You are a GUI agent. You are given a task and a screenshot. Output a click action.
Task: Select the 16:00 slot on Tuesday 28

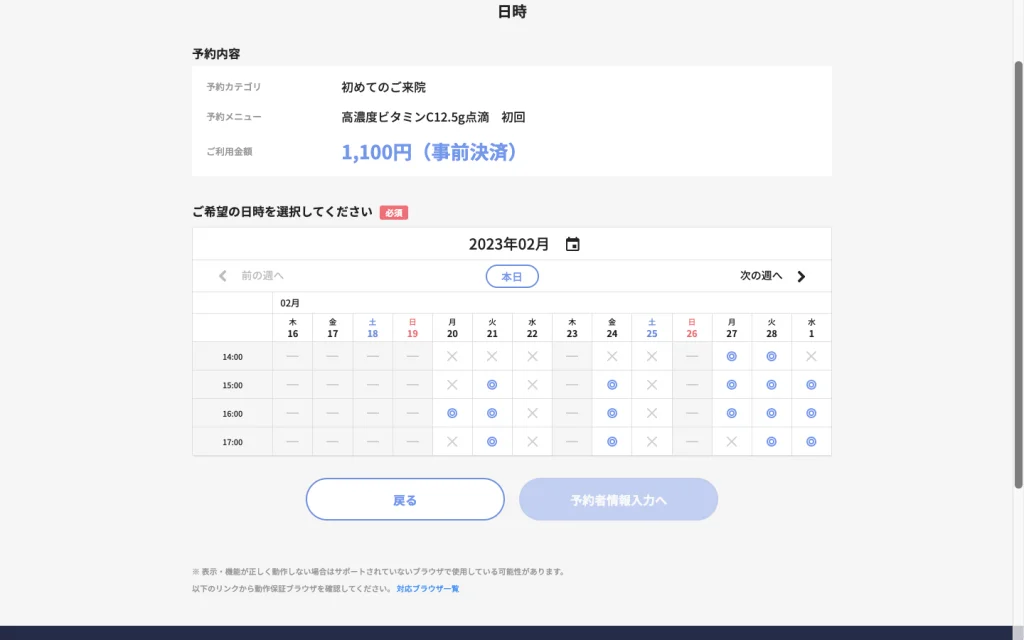point(771,413)
